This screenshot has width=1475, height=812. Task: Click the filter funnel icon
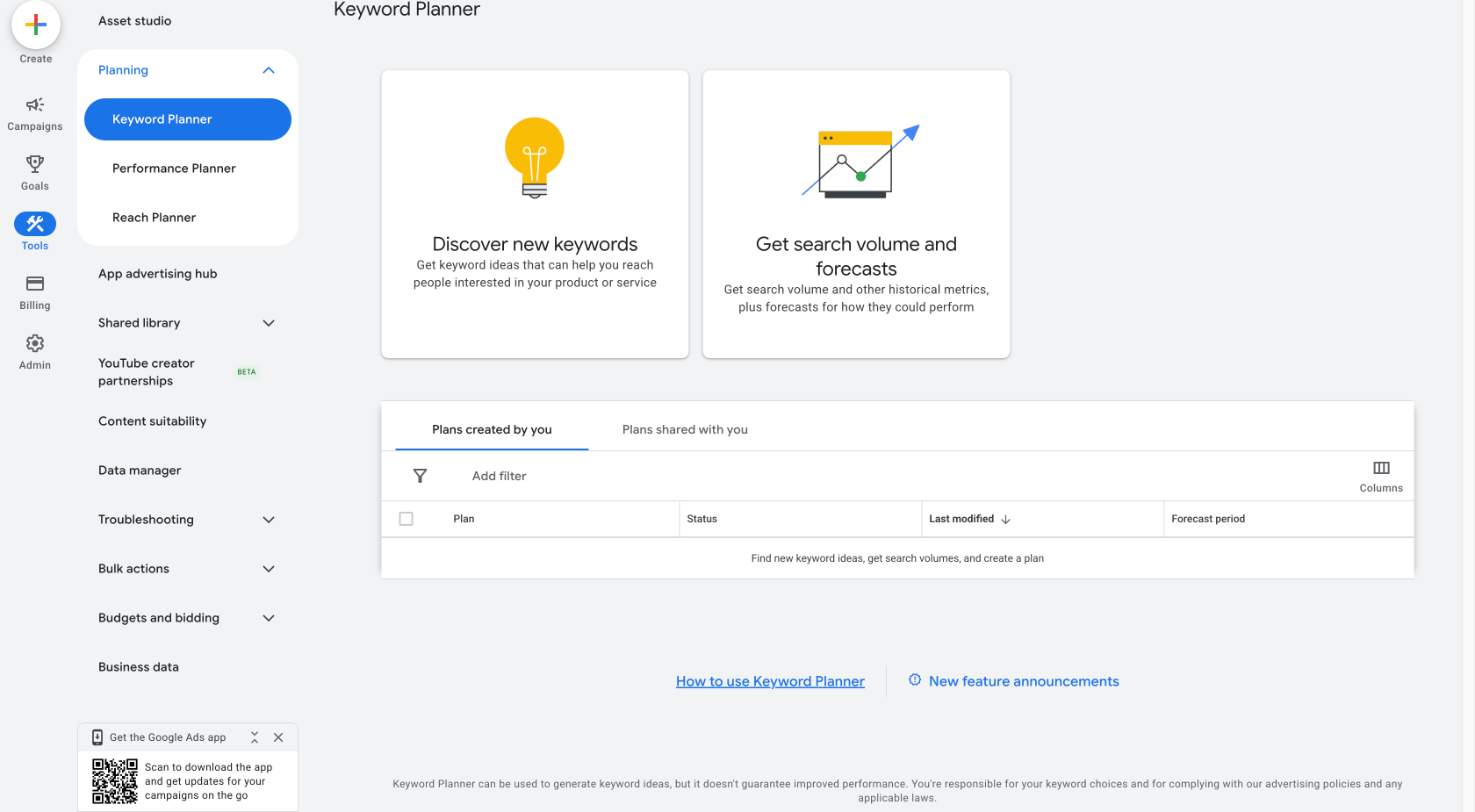pyautogui.click(x=420, y=476)
